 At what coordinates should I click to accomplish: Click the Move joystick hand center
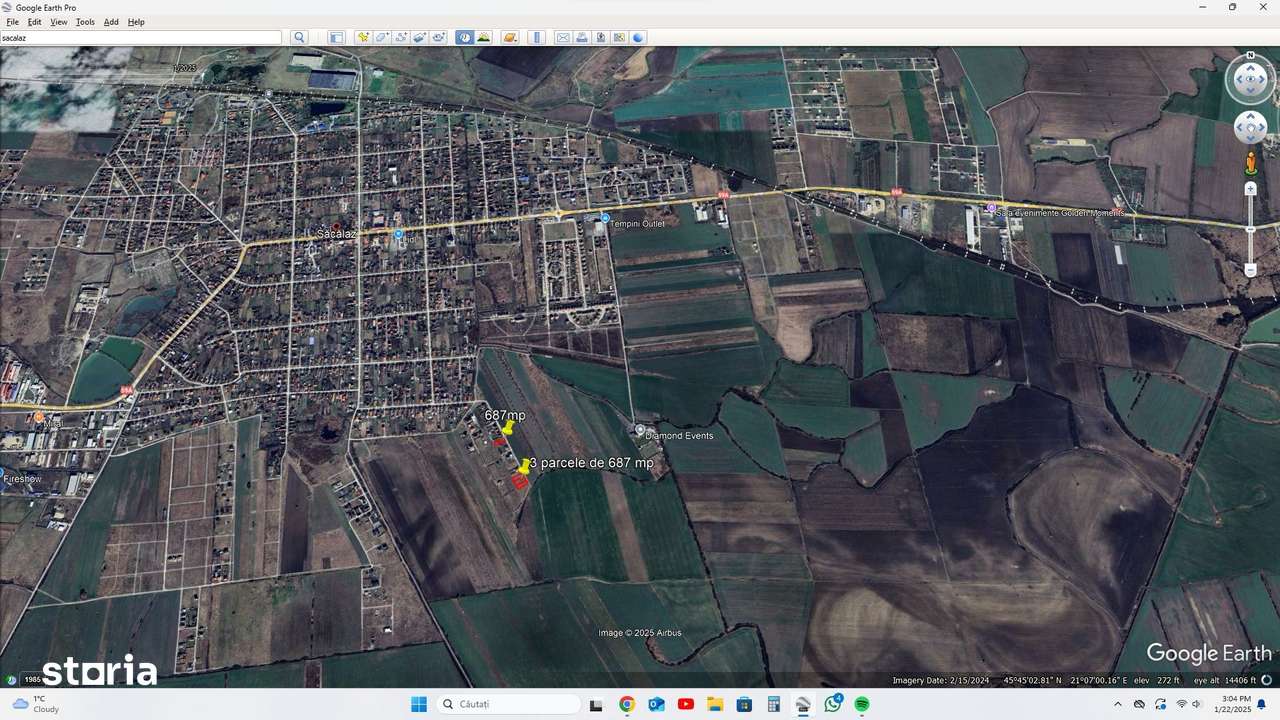[1251, 127]
